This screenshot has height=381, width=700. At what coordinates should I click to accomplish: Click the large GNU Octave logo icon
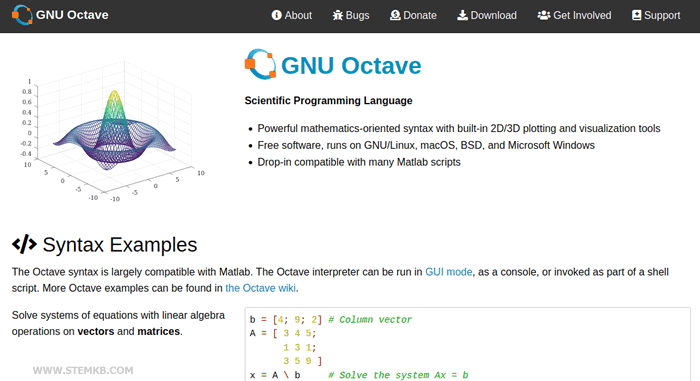pos(260,64)
